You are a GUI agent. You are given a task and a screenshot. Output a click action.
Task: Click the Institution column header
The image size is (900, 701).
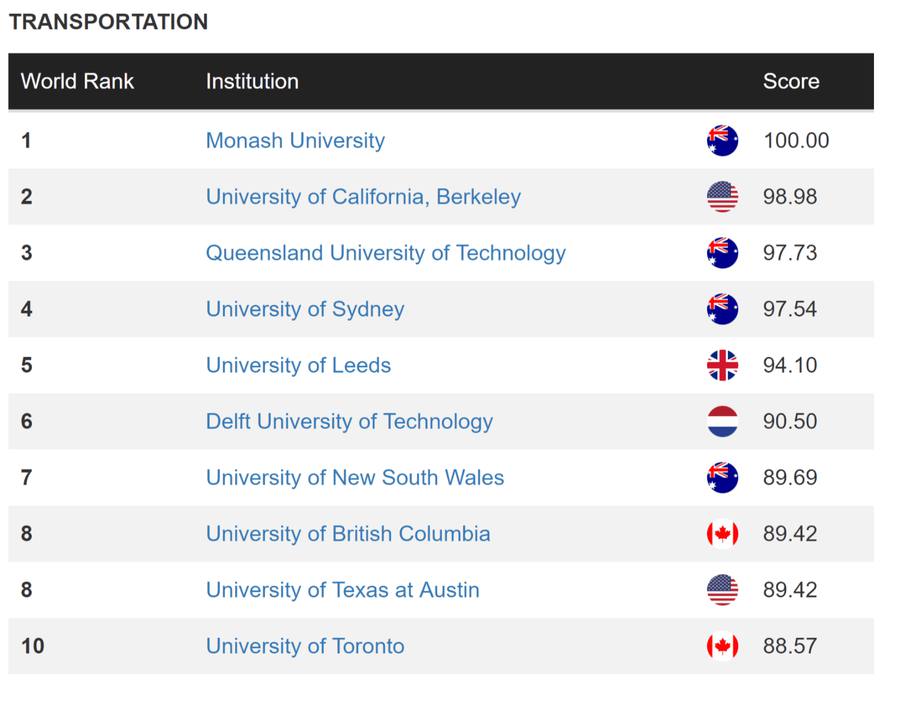[x=252, y=81]
